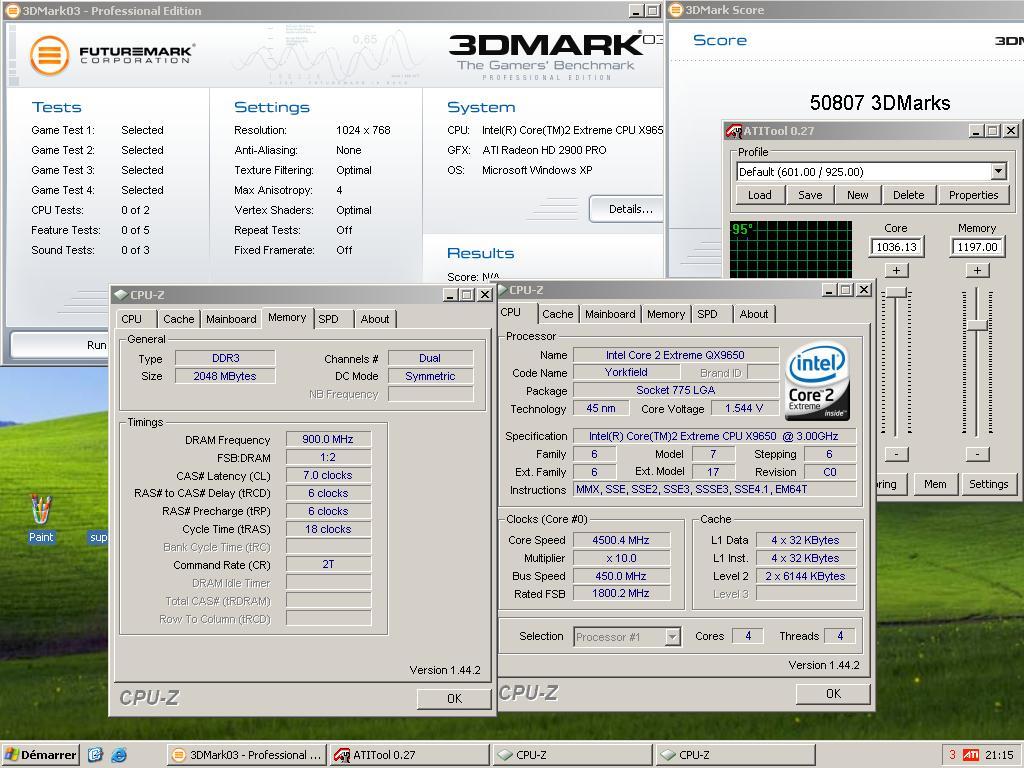Click the 3DMark Score window title icon
The image size is (1024, 768).
pyautogui.click(x=677, y=10)
